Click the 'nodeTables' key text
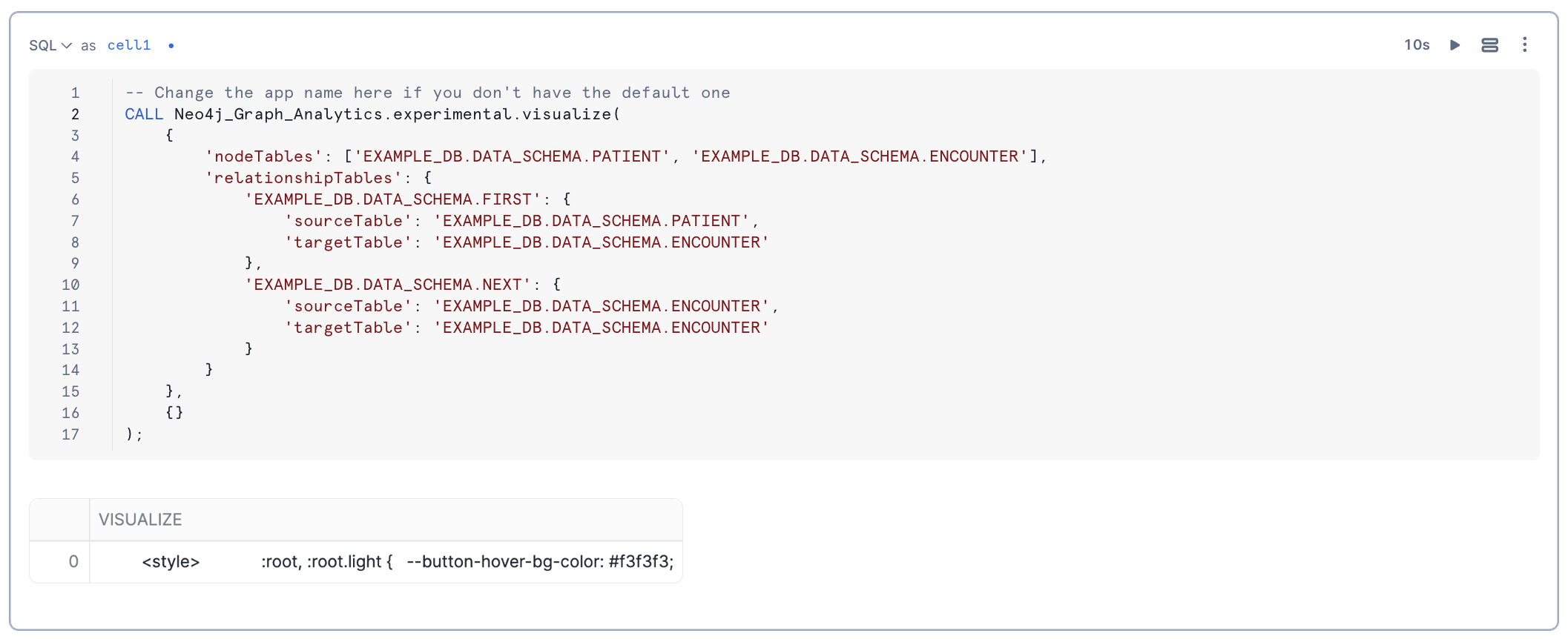1568x639 pixels. point(263,156)
